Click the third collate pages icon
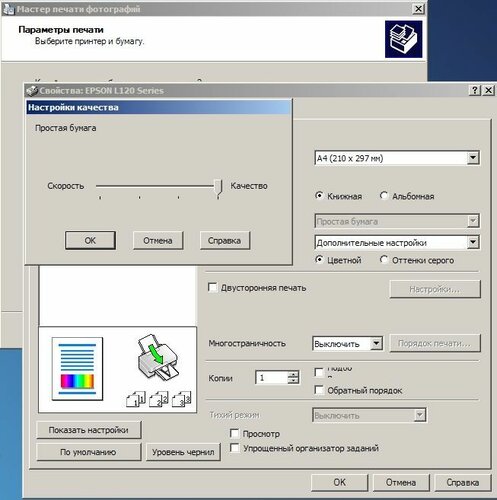Viewport: 497px width, 500px height. point(181,399)
